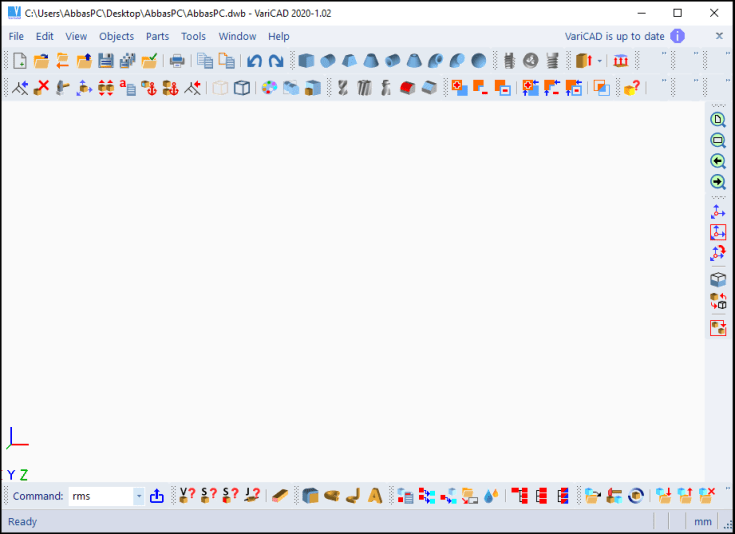Toggle the red-framed view axes icon

click(x=718, y=232)
